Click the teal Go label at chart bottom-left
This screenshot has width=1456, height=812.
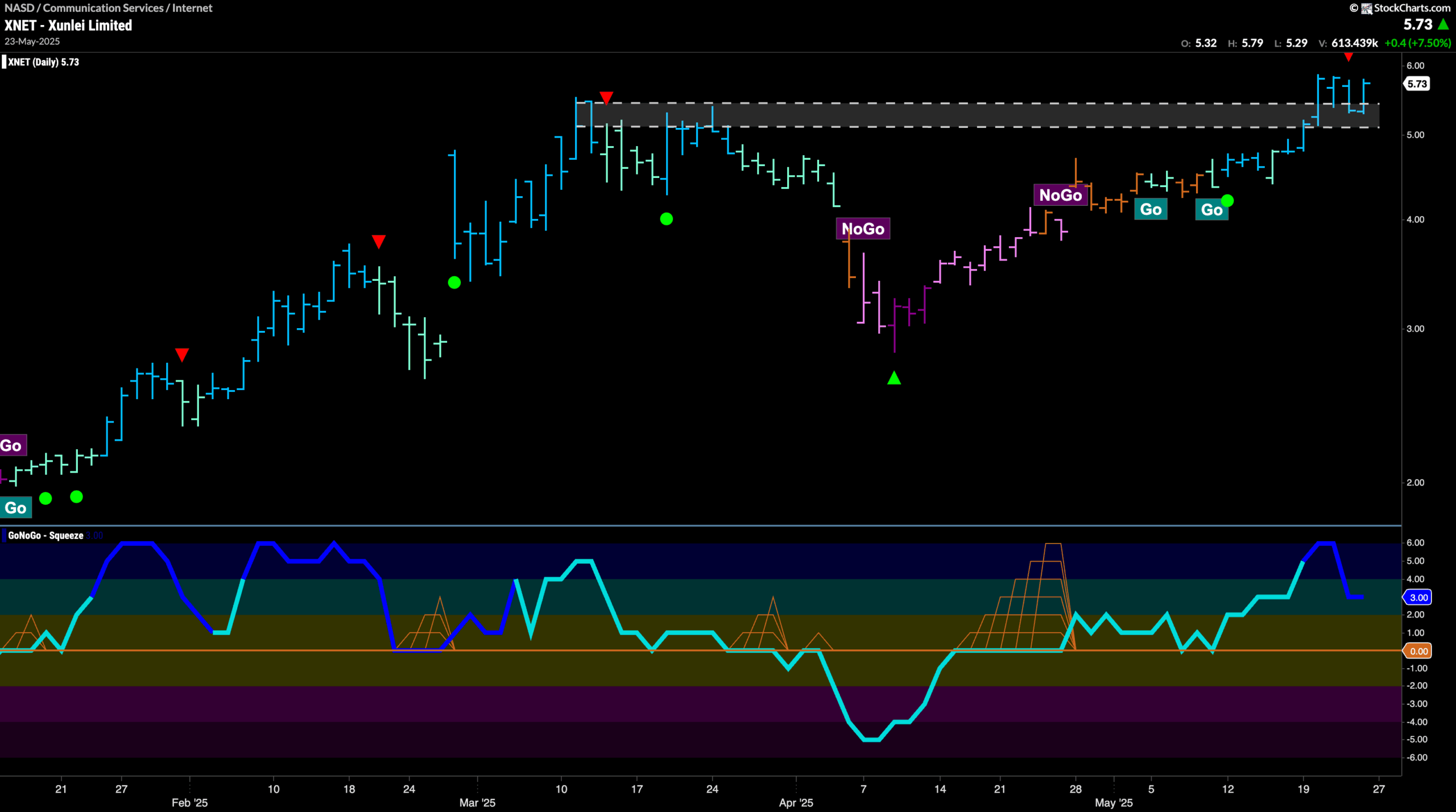tap(15, 508)
